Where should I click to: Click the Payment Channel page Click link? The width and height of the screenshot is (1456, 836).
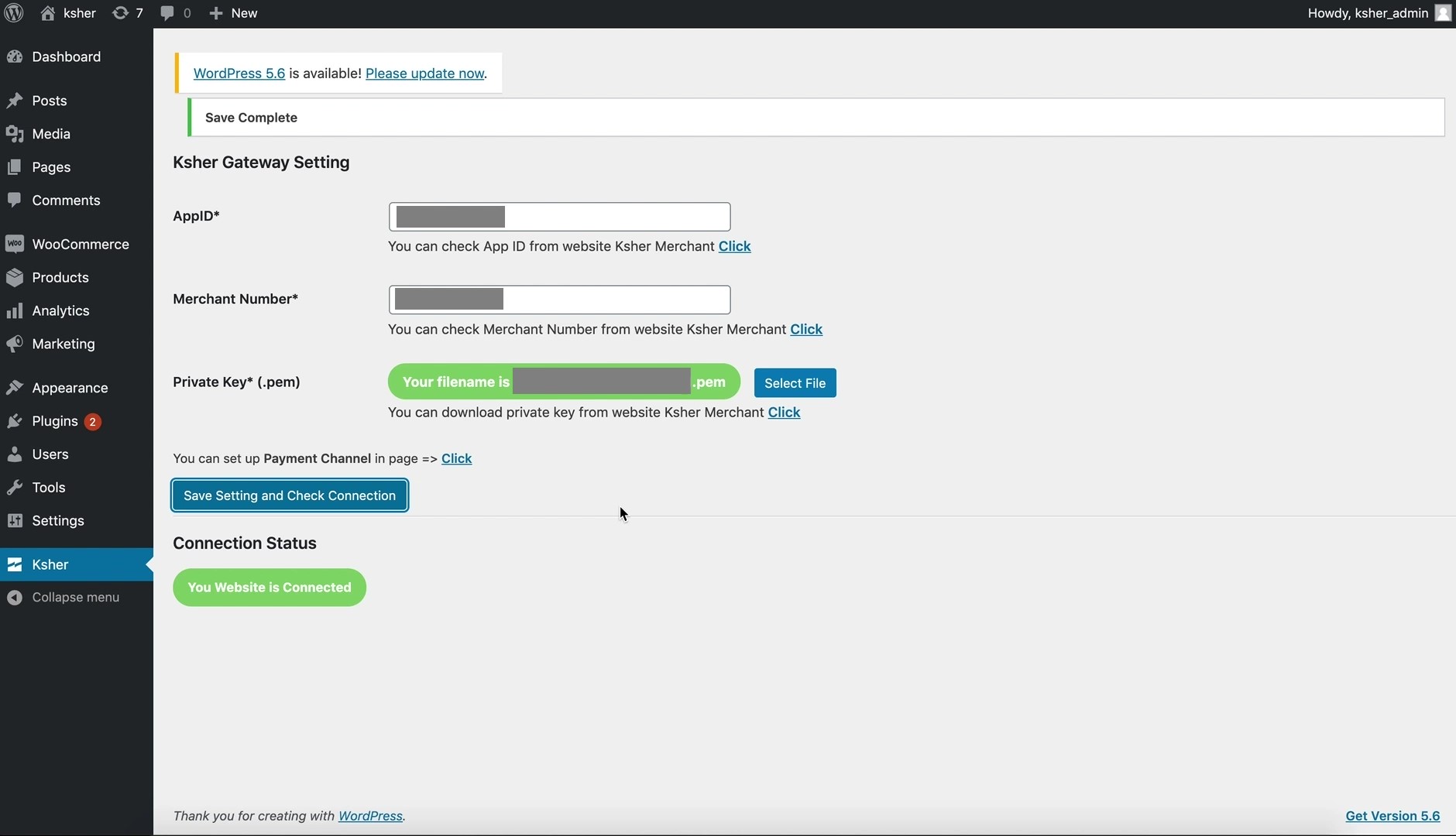[x=456, y=458]
